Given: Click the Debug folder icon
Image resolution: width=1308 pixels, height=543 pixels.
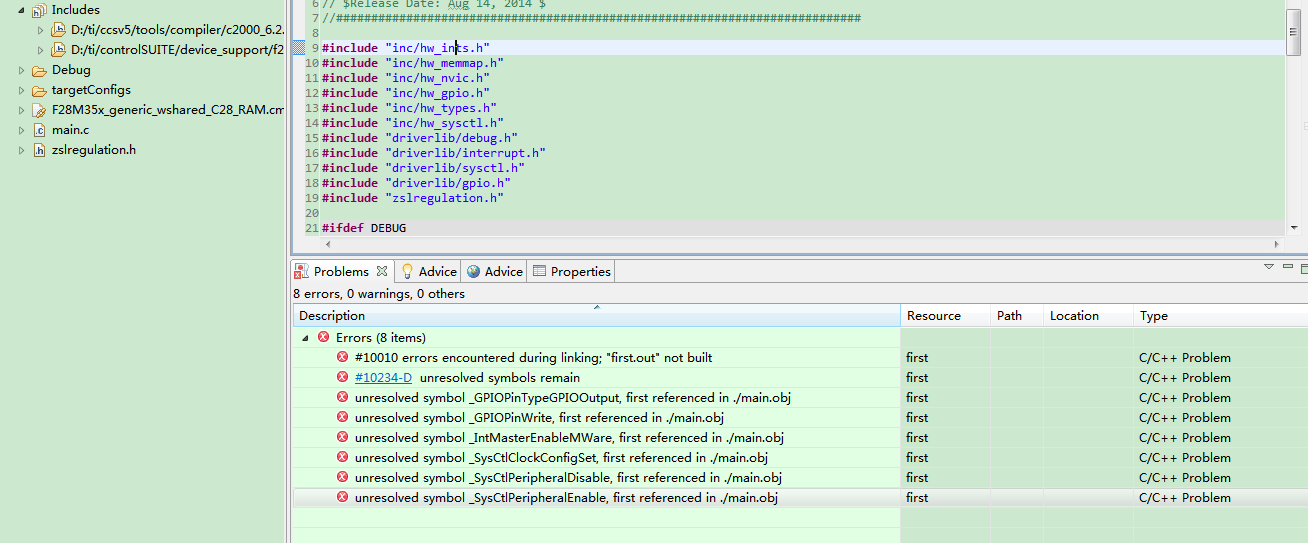Looking at the screenshot, I should 39,70.
